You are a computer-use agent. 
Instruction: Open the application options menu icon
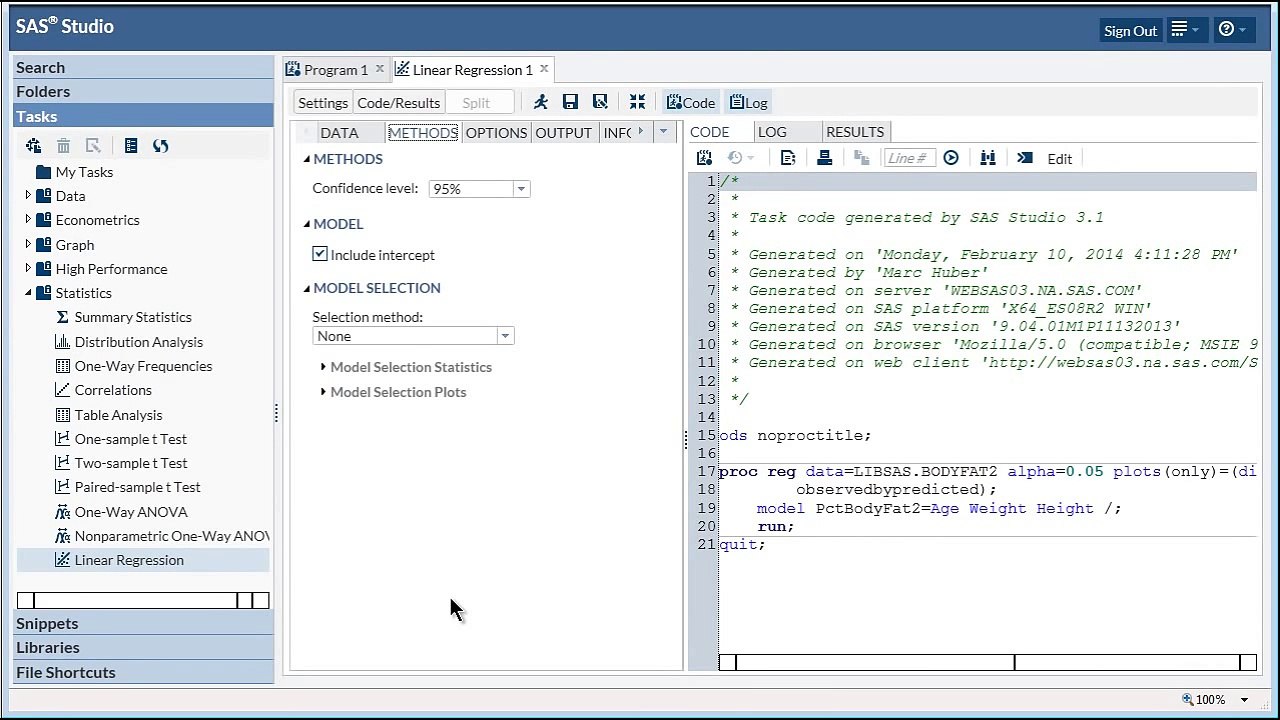(x=1185, y=30)
